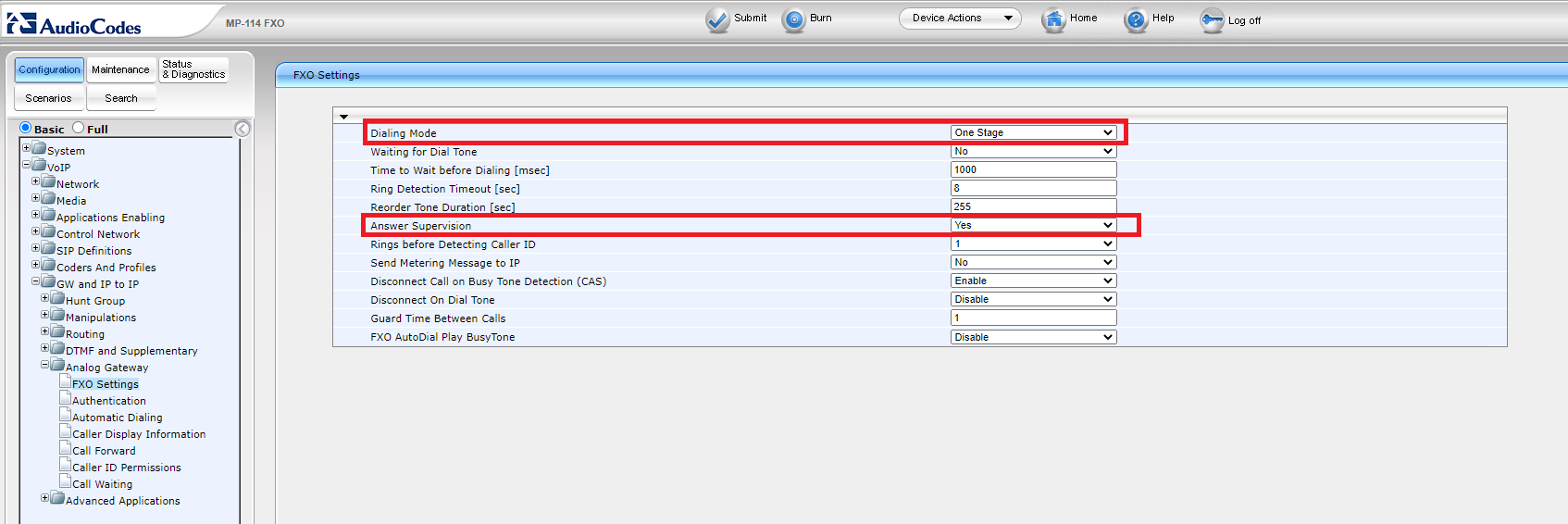Edit Ring Detection Timeout field
Image resolution: width=1568 pixels, height=524 pixels.
point(1033,188)
